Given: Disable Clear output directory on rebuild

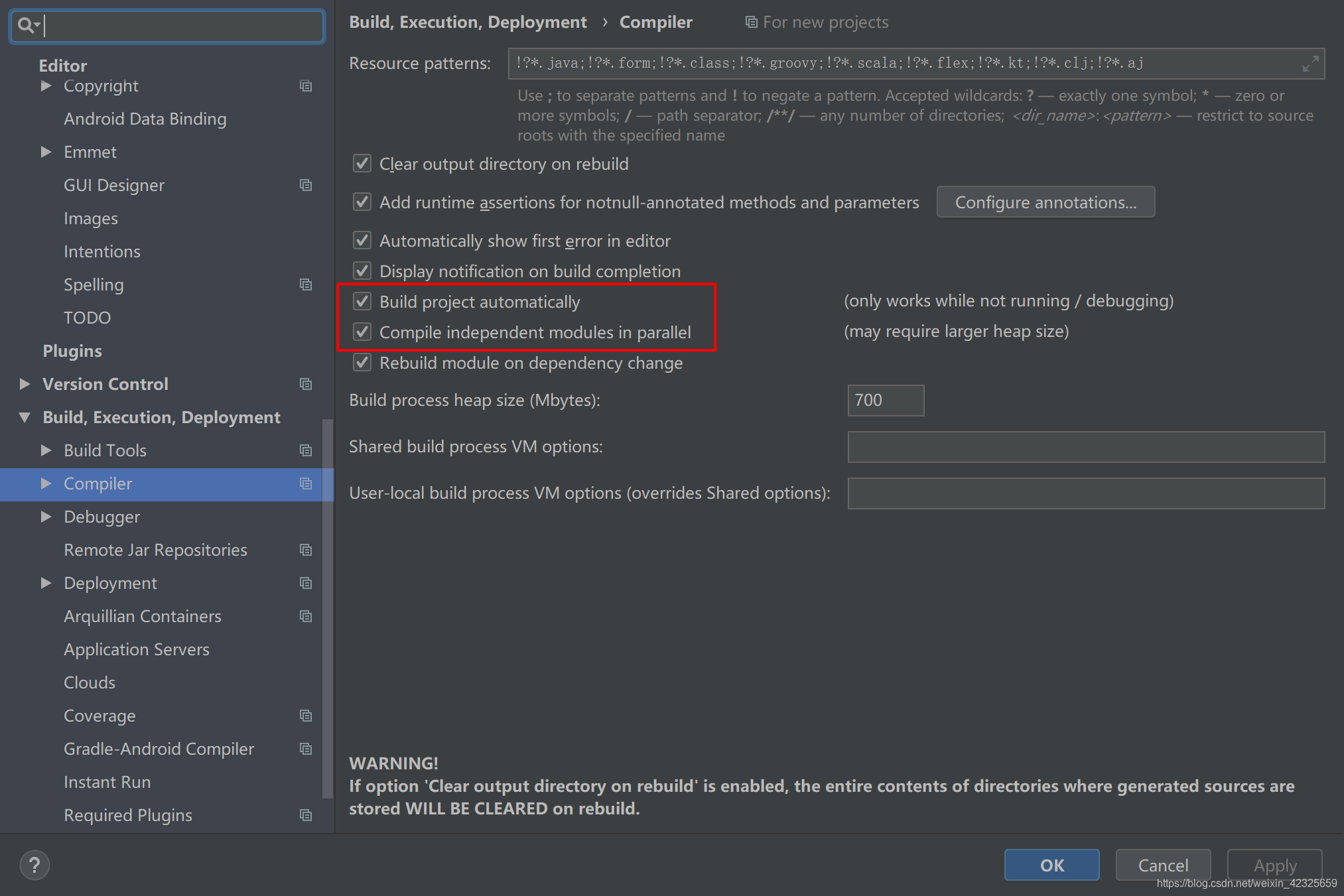Looking at the screenshot, I should tap(362, 164).
